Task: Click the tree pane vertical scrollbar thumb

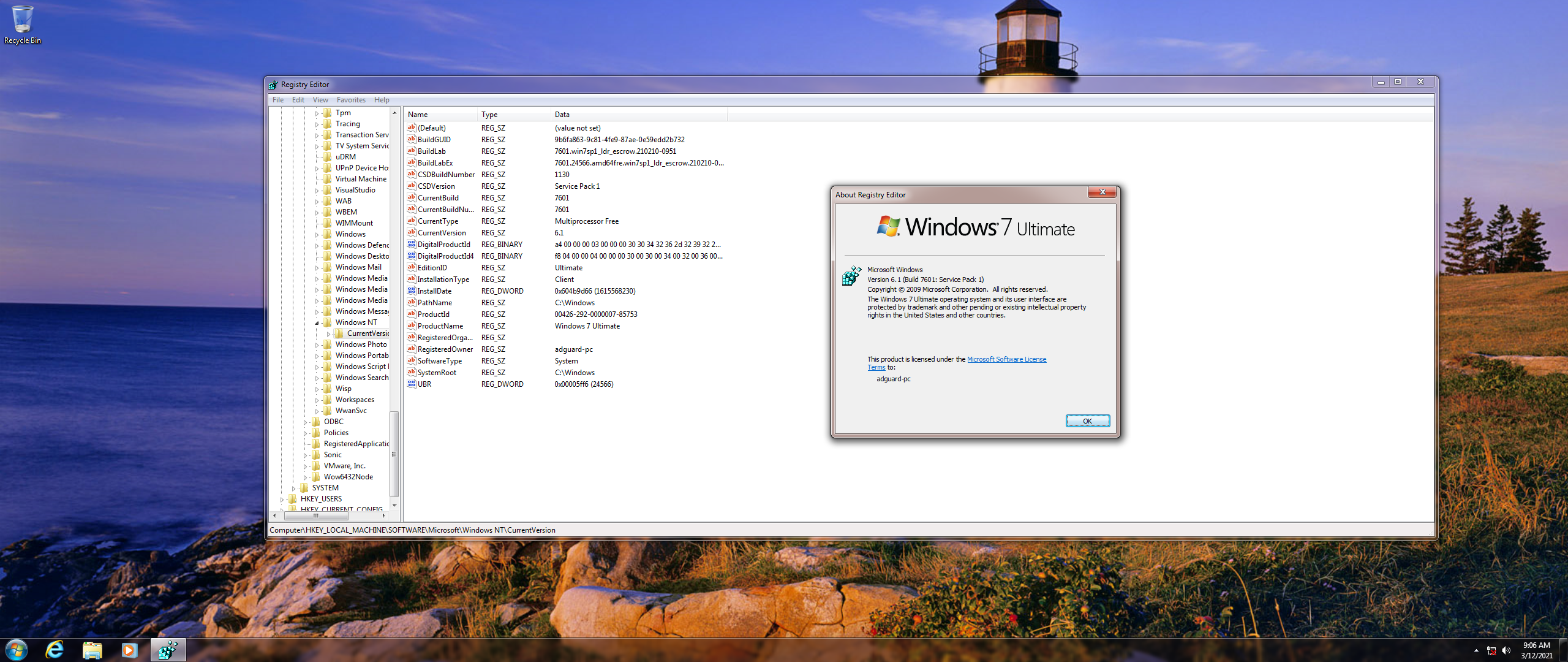Action: pyautogui.click(x=394, y=454)
